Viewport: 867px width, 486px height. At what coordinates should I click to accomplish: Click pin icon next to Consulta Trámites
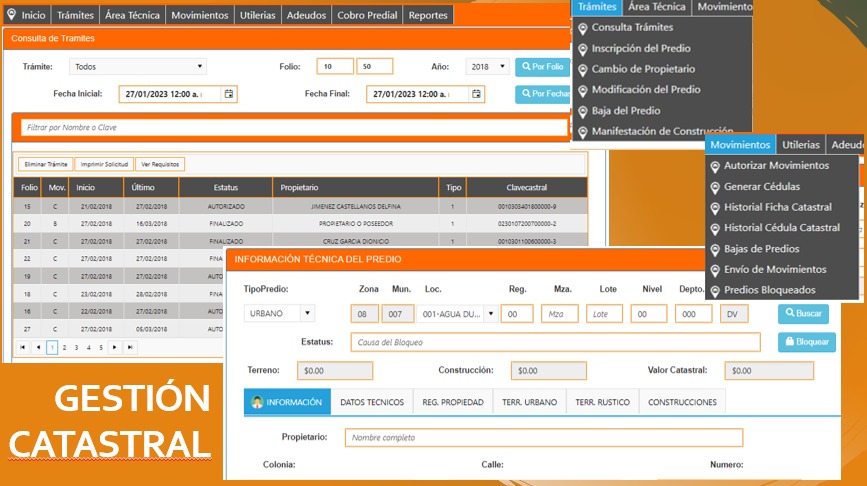pyautogui.click(x=582, y=28)
